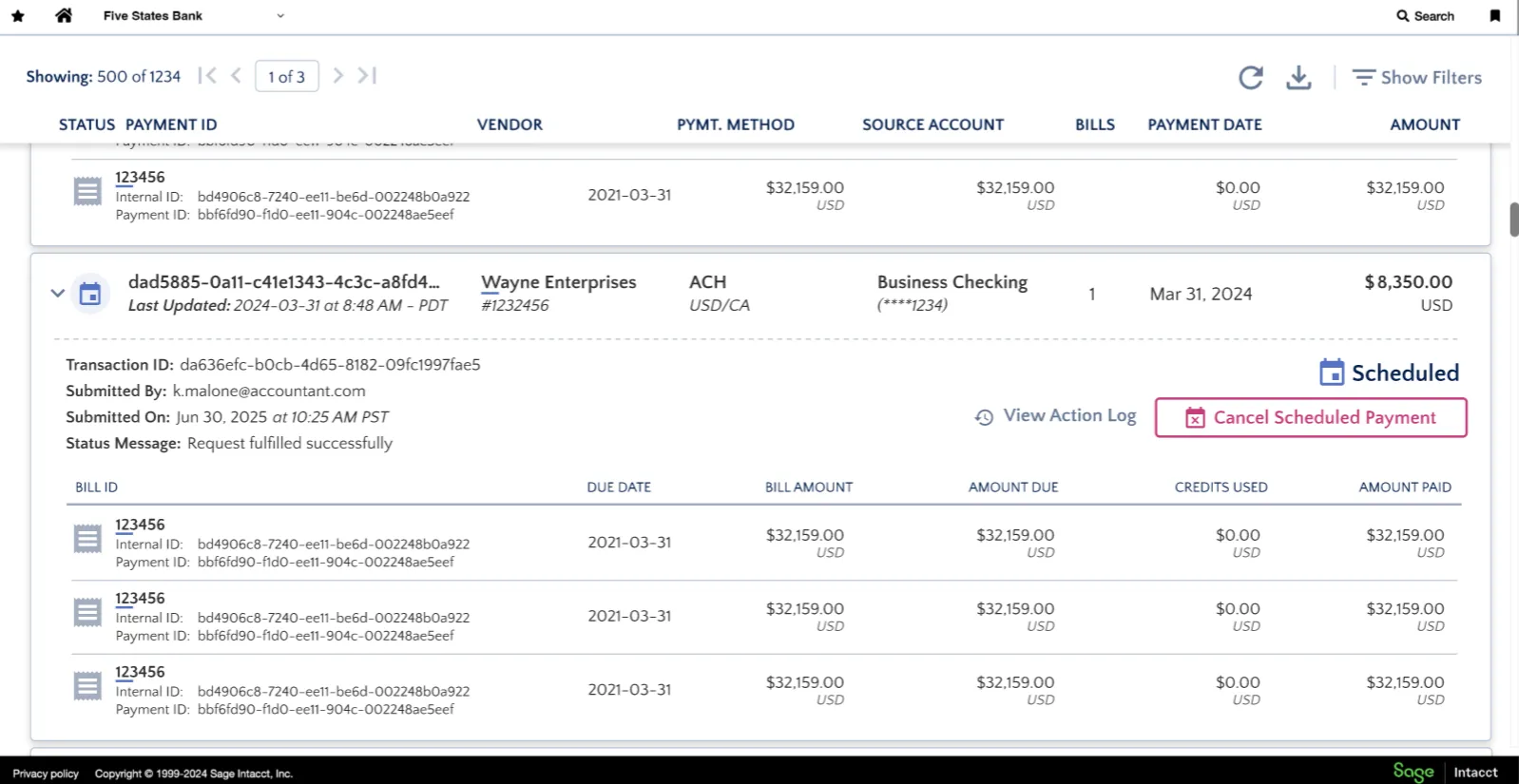Jump to last page of results
This screenshot has height=784, width=1519.
[x=368, y=76]
